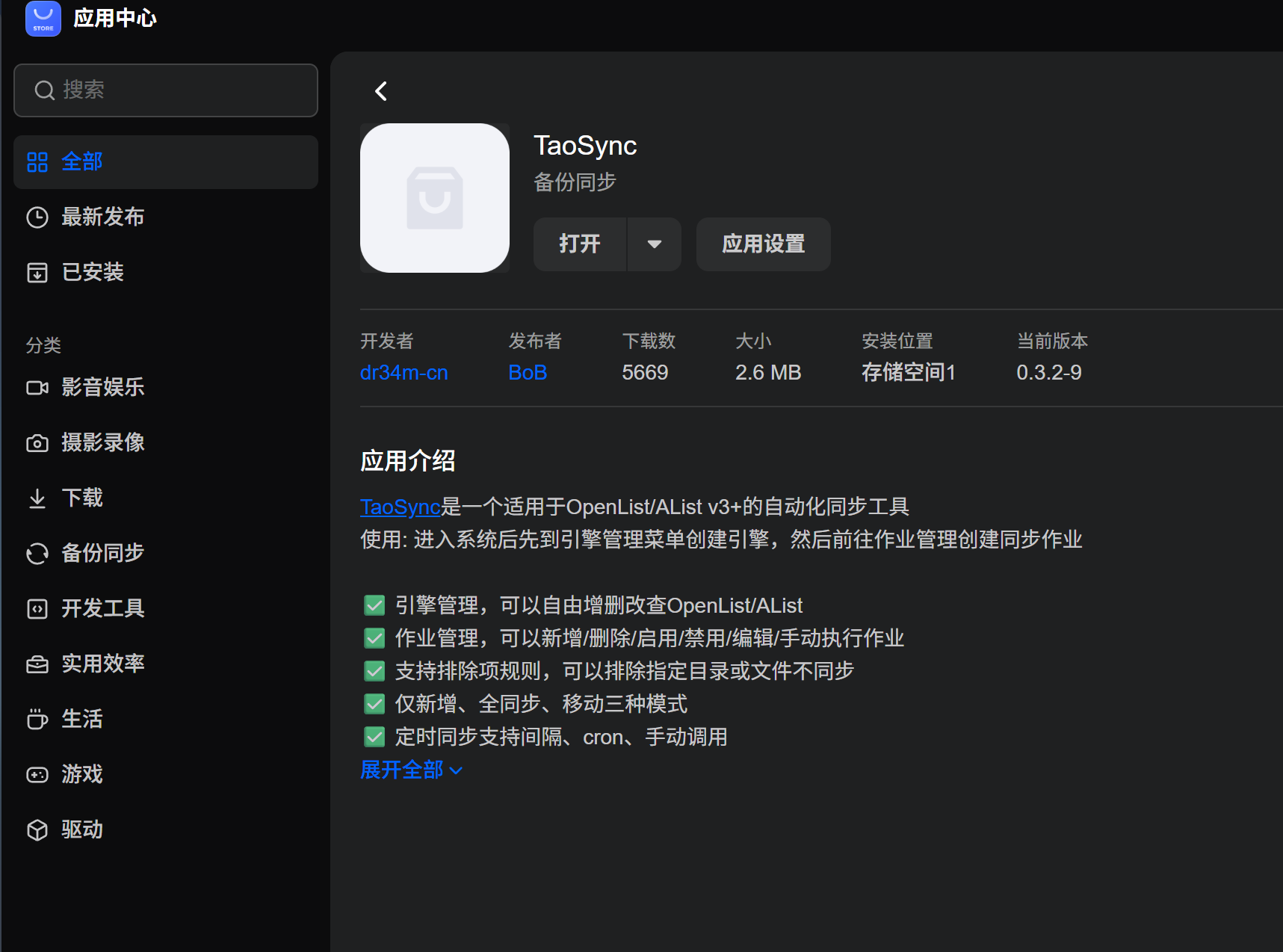Open the 开发工具 category
This screenshot has height=952, width=1283.
[x=166, y=609]
